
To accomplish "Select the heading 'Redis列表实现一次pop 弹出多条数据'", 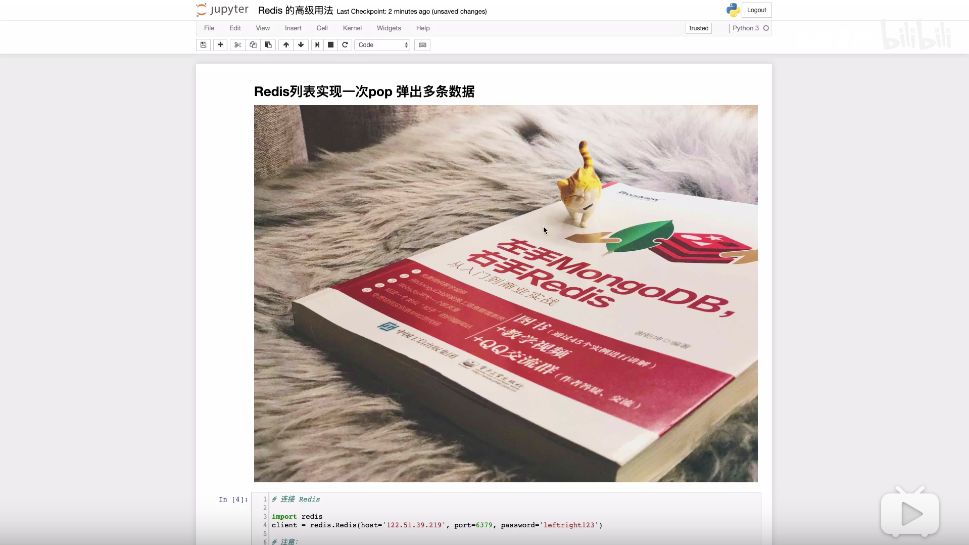I will pos(364,91).
